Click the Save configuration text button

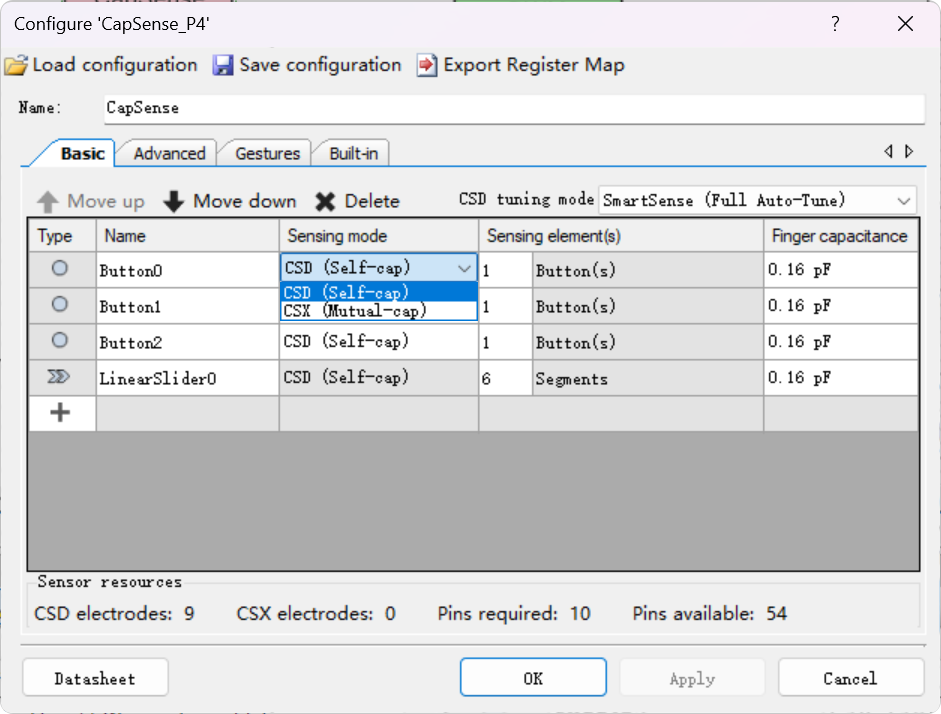[320, 65]
